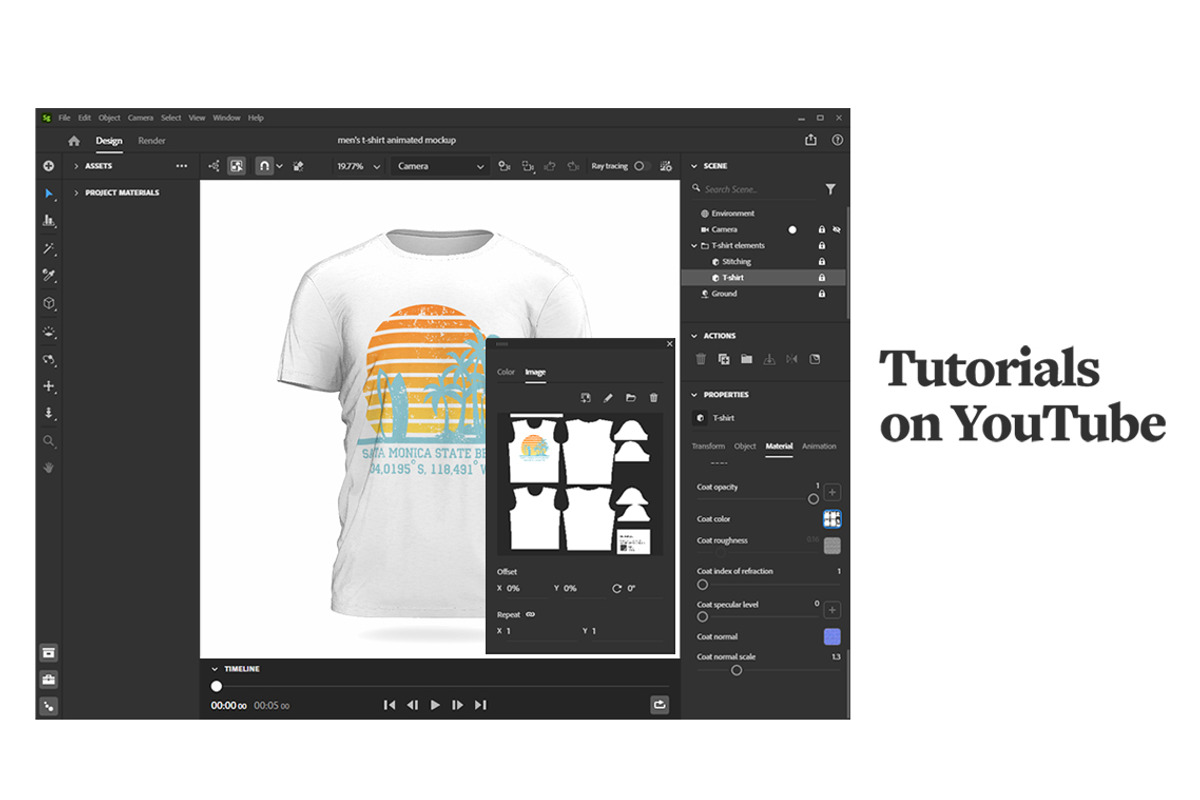Select the cube primitive tool
The height and width of the screenshot is (800, 1200).
[x=48, y=303]
